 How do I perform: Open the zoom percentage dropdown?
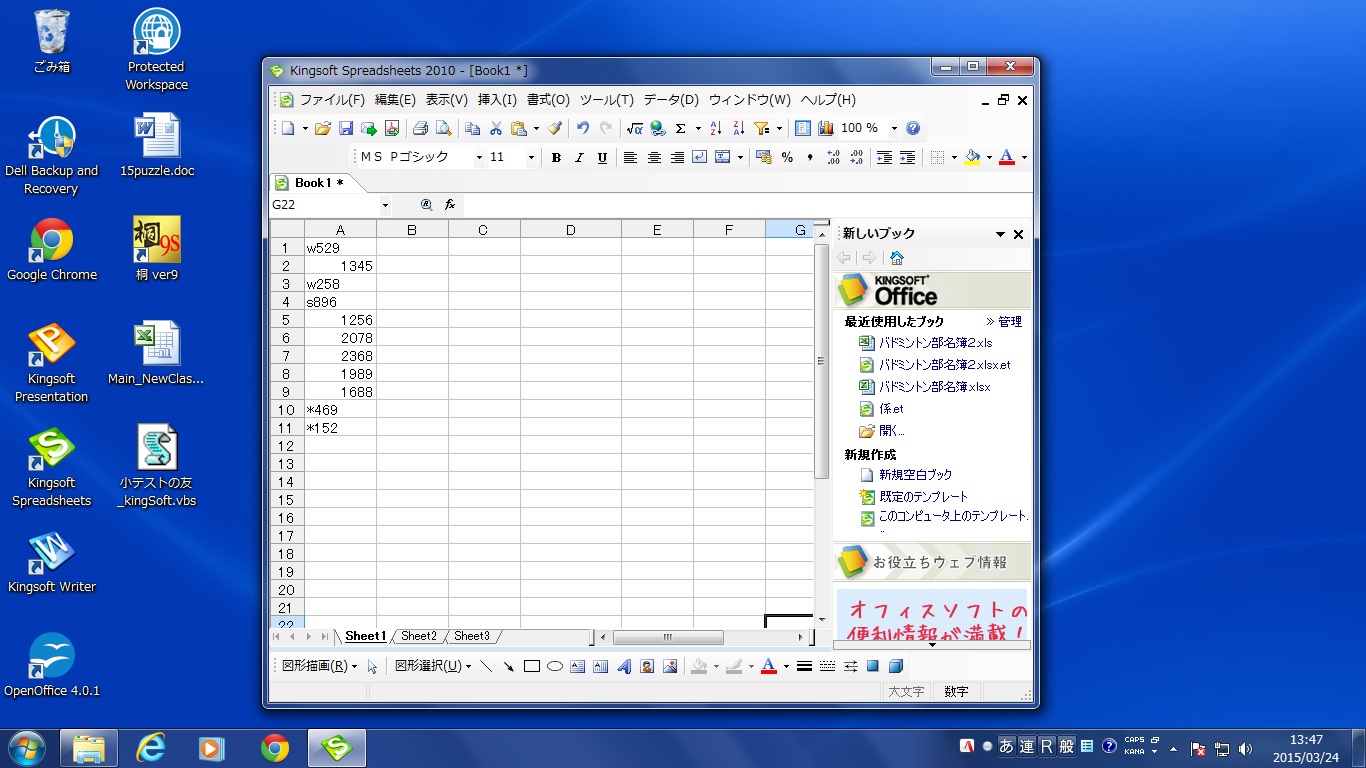(894, 128)
